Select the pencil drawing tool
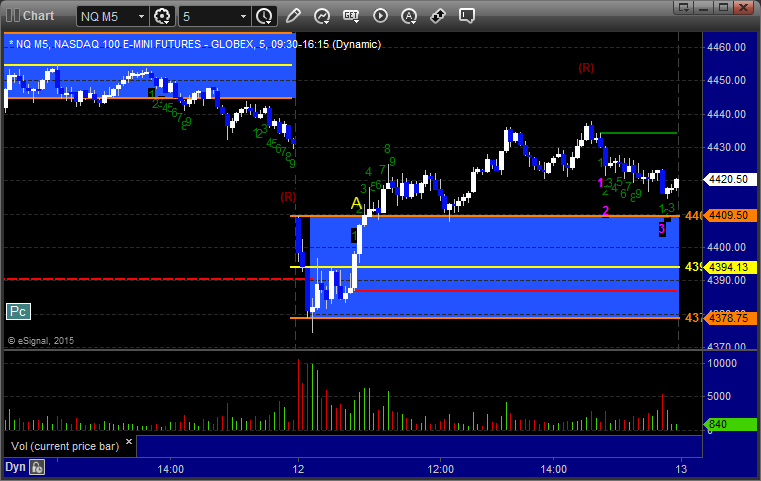Image resolution: width=761 pixels, height=481 pixels. pos(293,16)
